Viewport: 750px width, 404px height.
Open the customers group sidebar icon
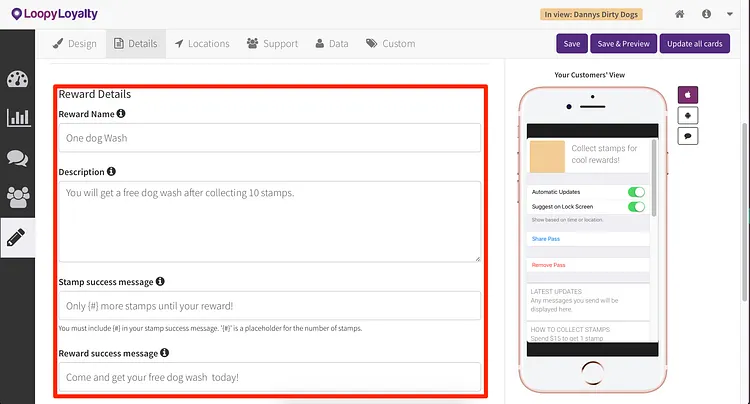click(x=18, y=197)
